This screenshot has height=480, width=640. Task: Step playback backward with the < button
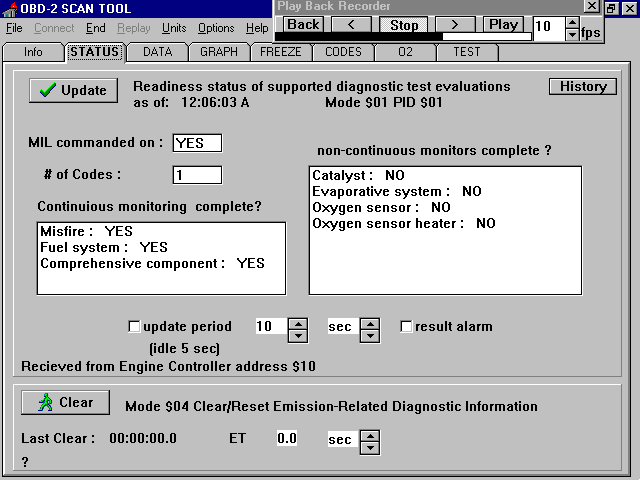click(351, 24)
